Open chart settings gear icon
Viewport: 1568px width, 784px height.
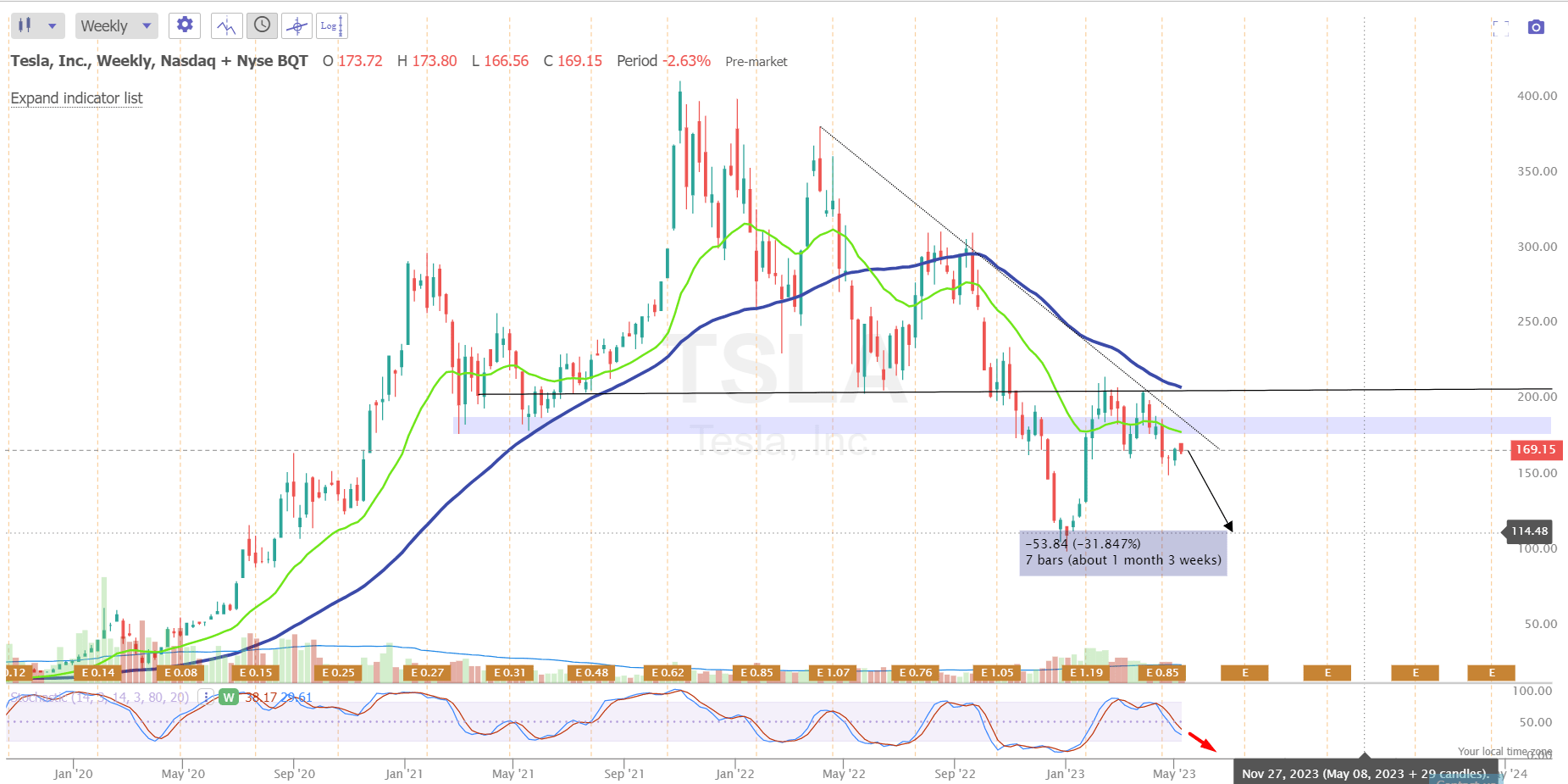[x=185, y=25]
